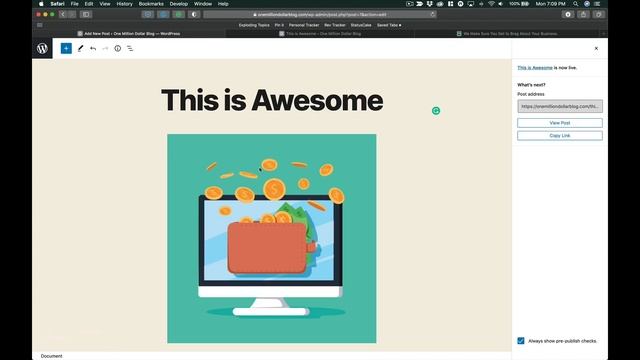Image resolution: width=640 pixels, height=360 pixels.
Task: Select the post address URL field
Action: (x=560, y=106)
